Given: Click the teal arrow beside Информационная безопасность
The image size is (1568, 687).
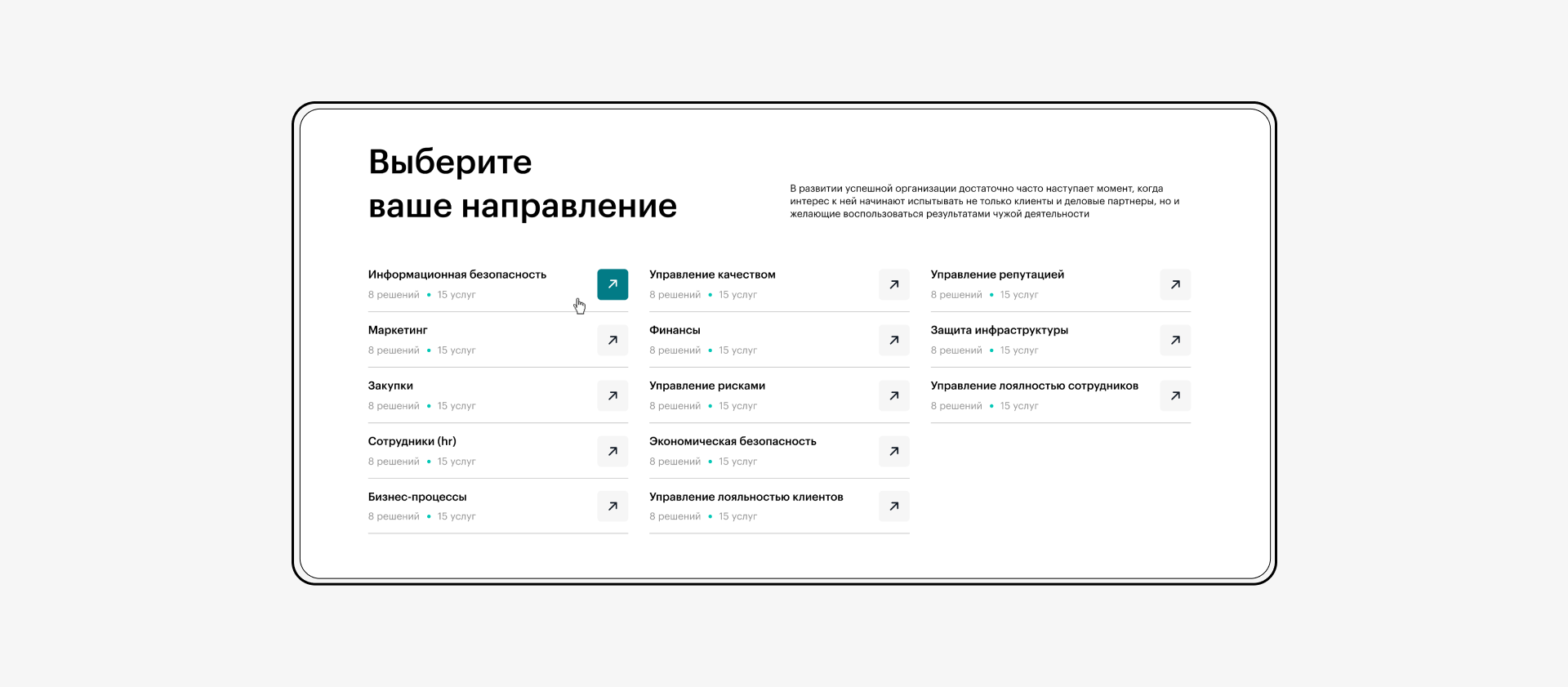Looking at the screenshot, I should coord(612,284).
